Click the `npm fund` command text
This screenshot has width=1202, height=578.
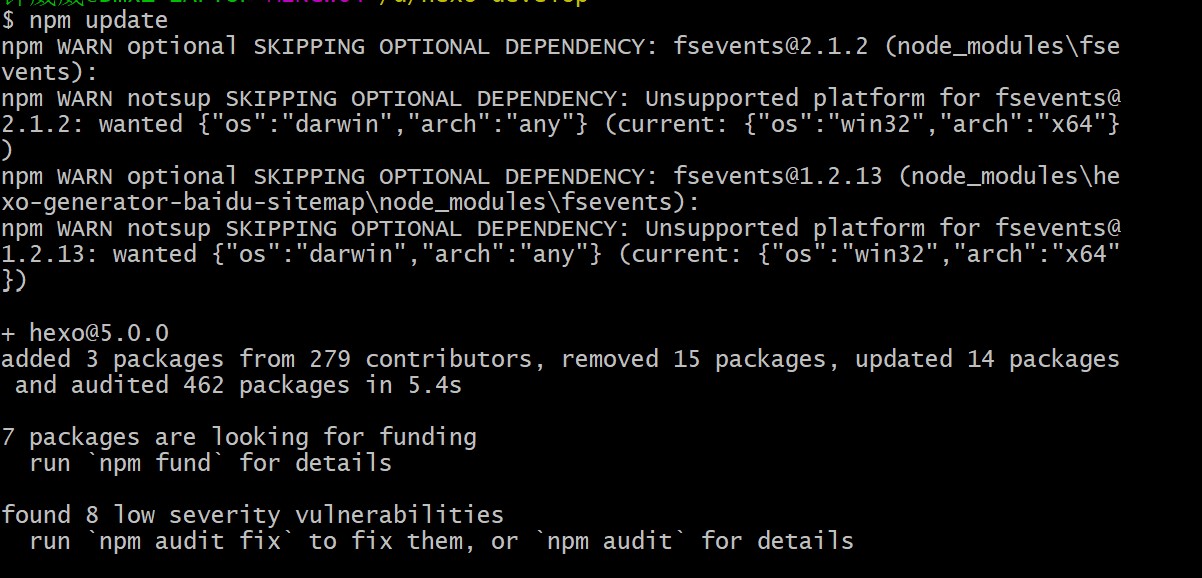pos(154,462)
